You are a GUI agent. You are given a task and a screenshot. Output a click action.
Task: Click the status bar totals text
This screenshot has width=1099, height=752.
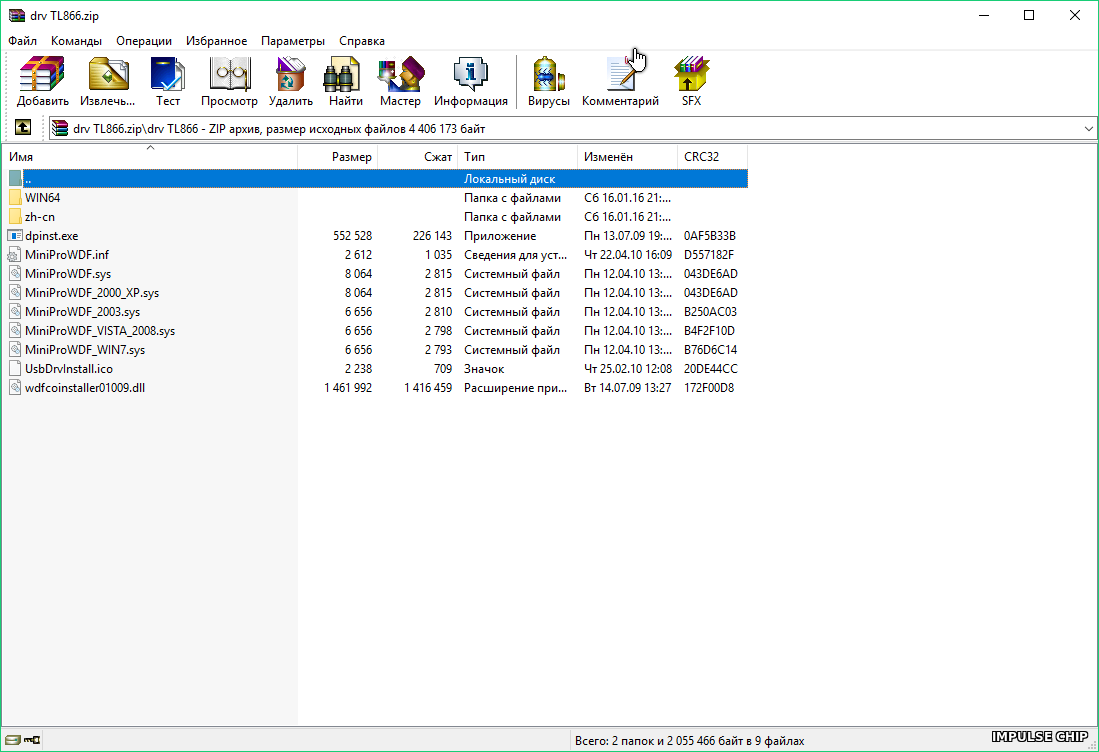690,740
